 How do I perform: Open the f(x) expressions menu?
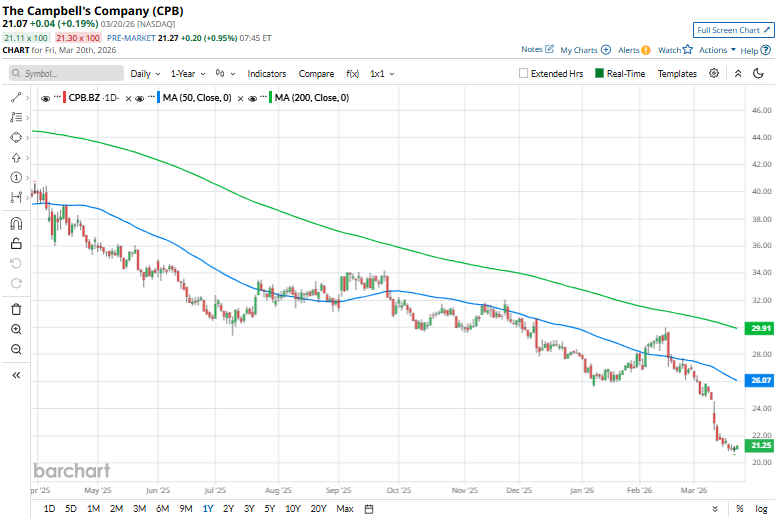click(352, 73)
